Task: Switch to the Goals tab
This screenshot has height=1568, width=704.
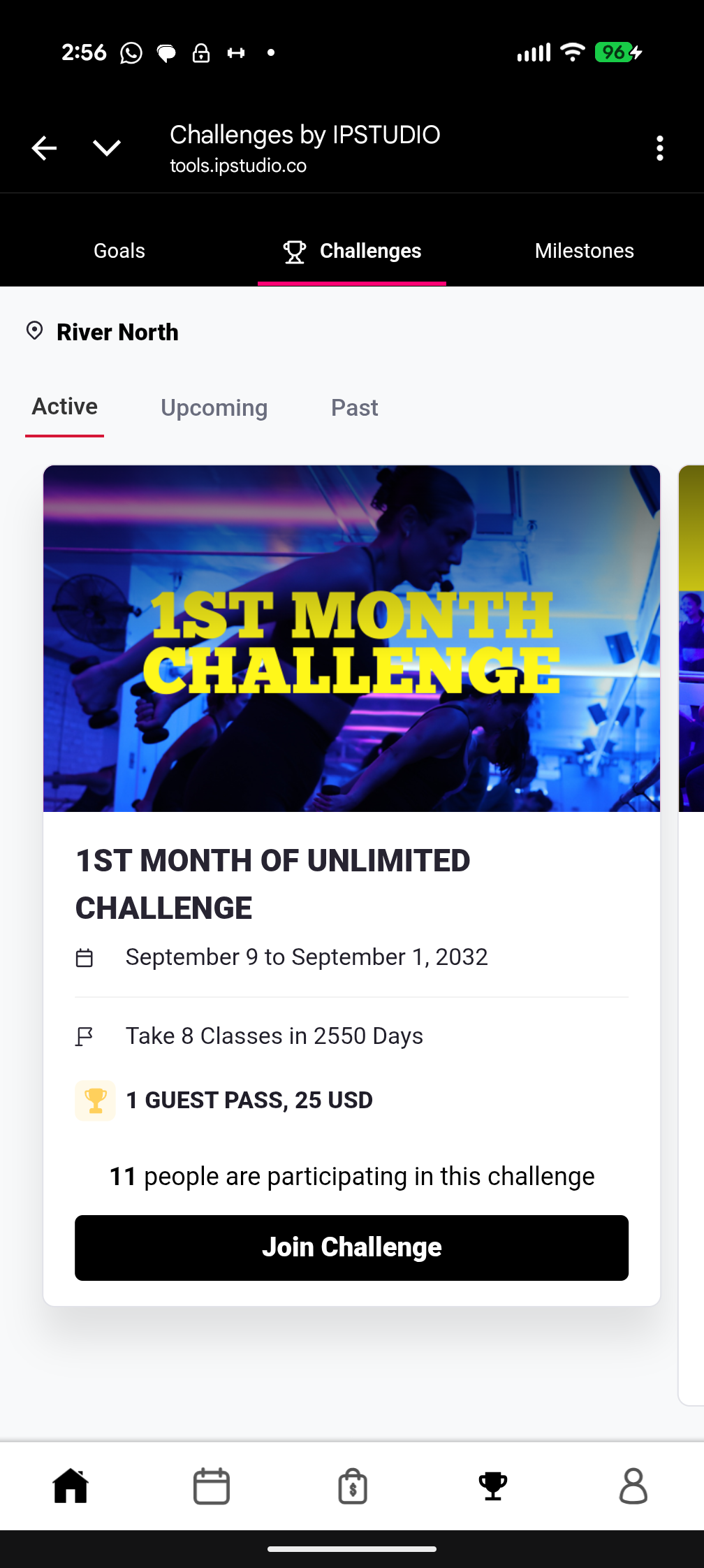Action: coord(119,251)
